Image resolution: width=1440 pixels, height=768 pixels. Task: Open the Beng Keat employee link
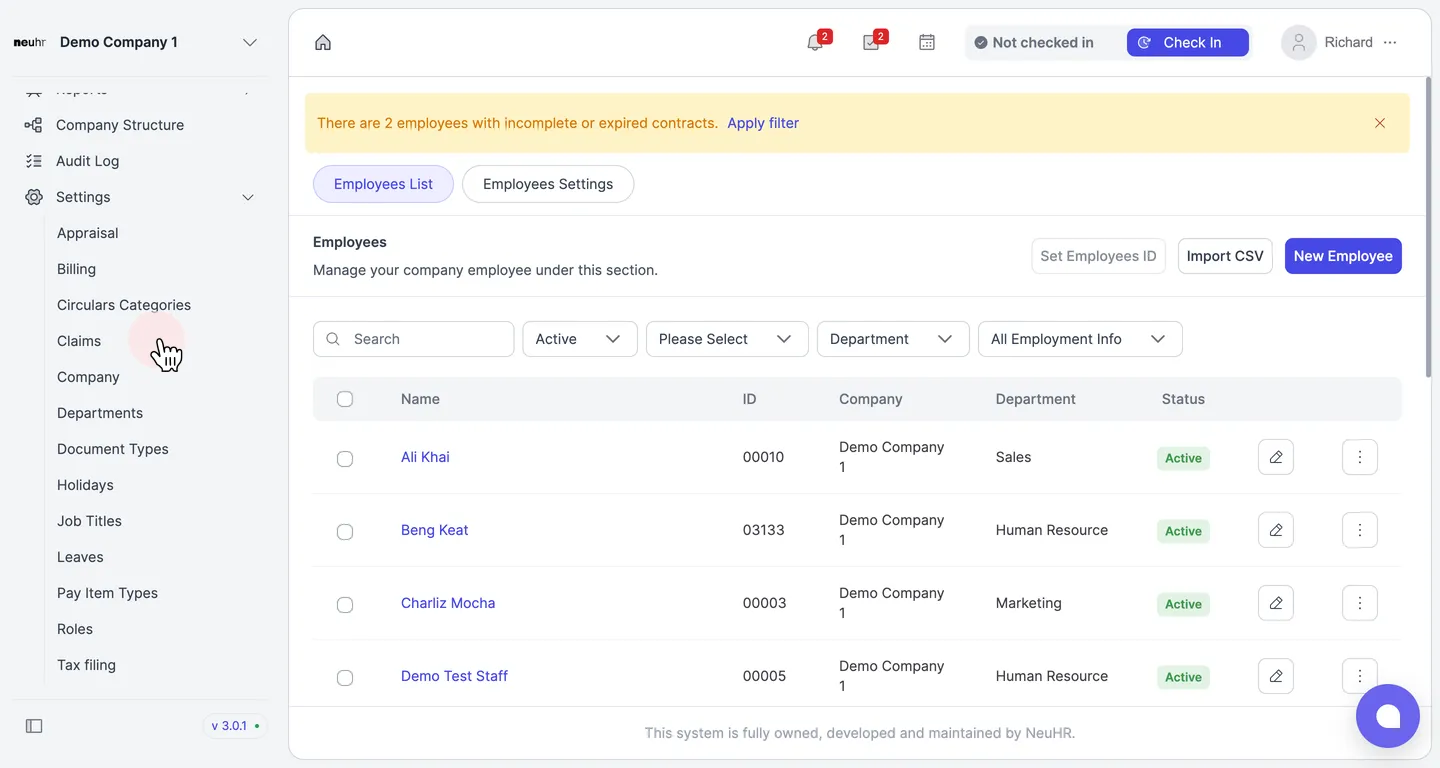(434, 530)
